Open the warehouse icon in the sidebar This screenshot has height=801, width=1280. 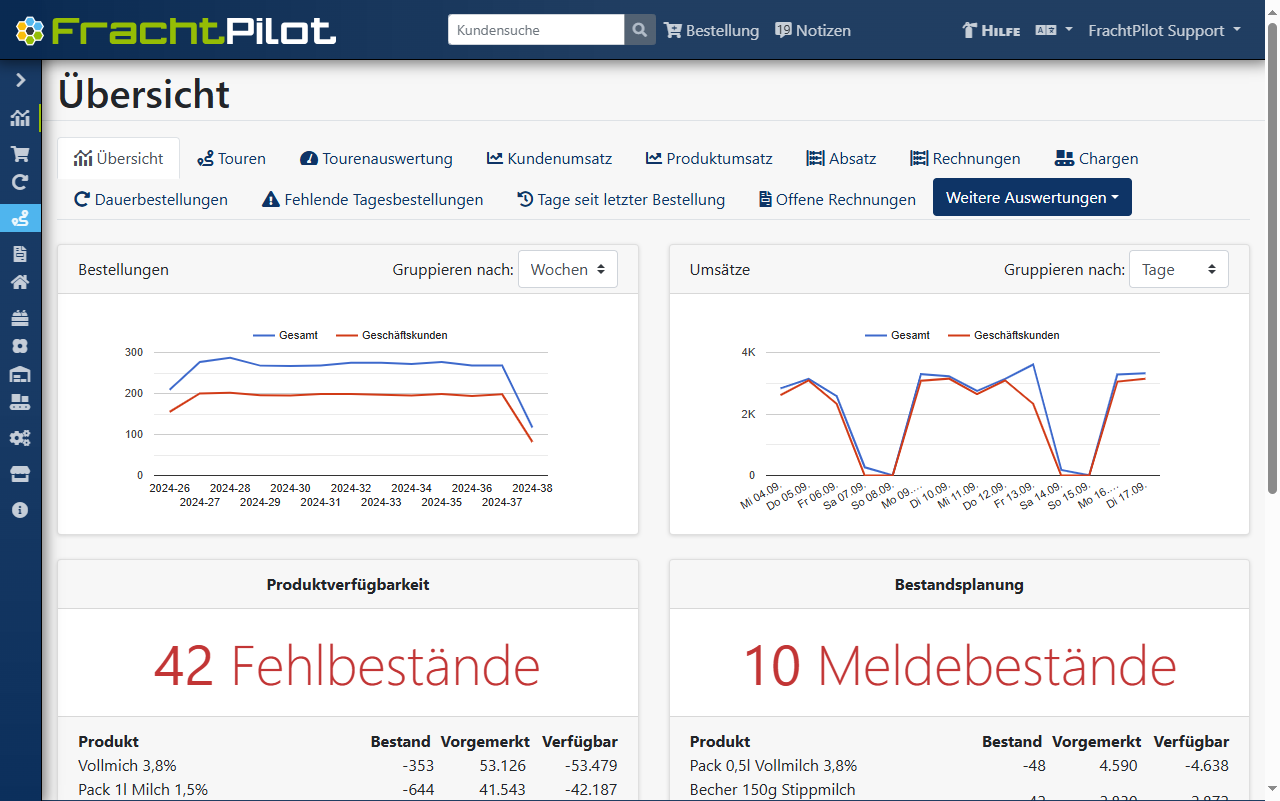click(20, 374)
